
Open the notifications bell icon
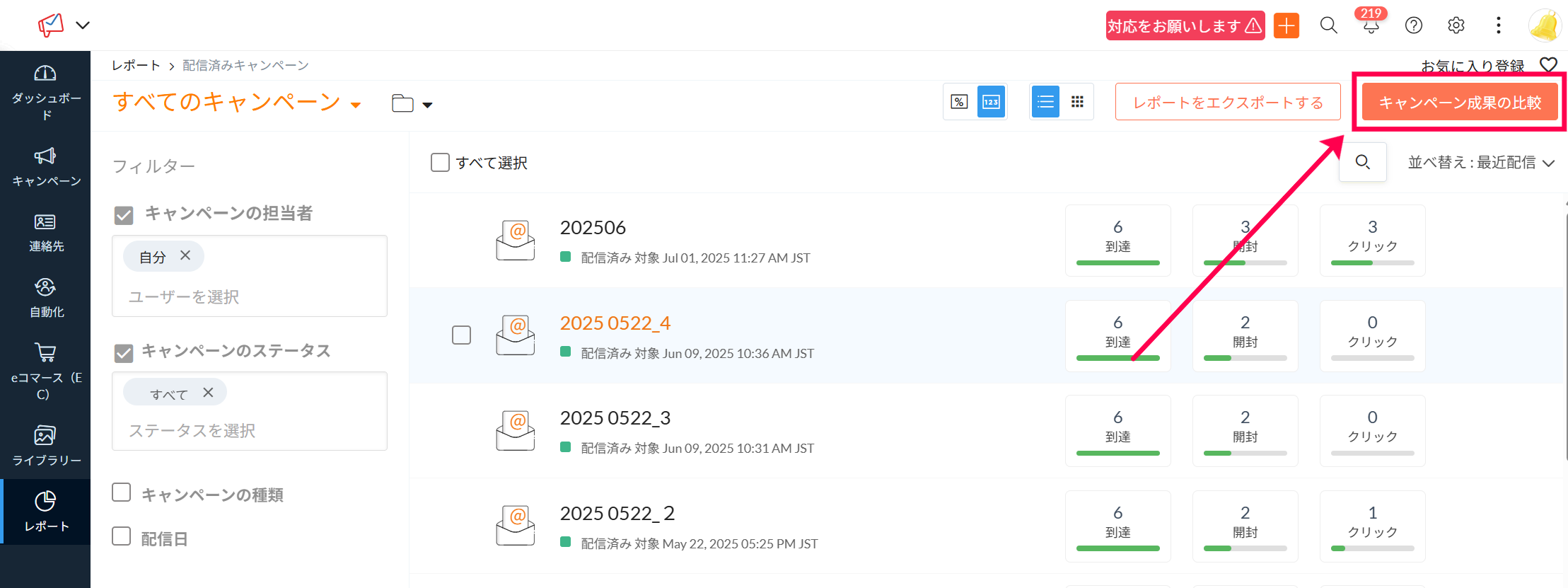pyautogui.click(x=1371, y=25)
